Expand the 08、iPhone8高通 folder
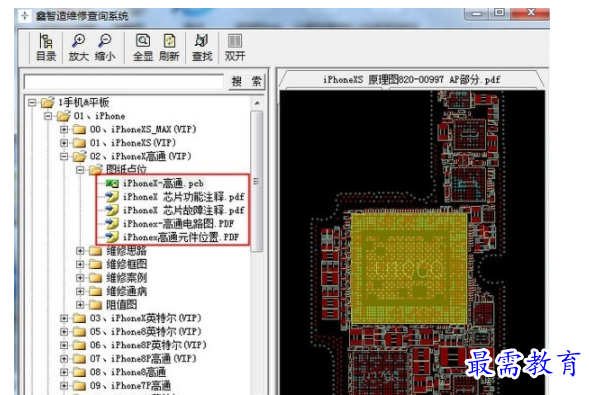Viewport: 589px width, 395px height. click(64, 372)
